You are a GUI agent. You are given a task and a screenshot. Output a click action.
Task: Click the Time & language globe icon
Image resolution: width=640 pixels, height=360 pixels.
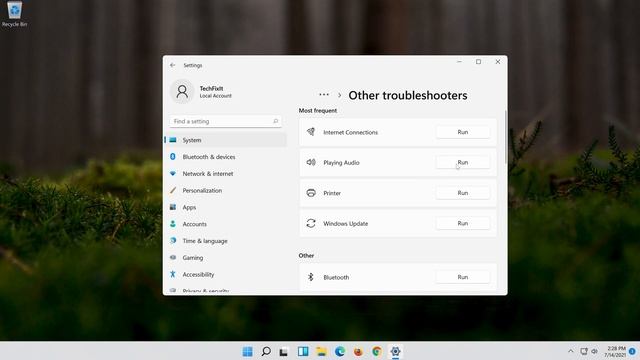(x=173, y=240)
